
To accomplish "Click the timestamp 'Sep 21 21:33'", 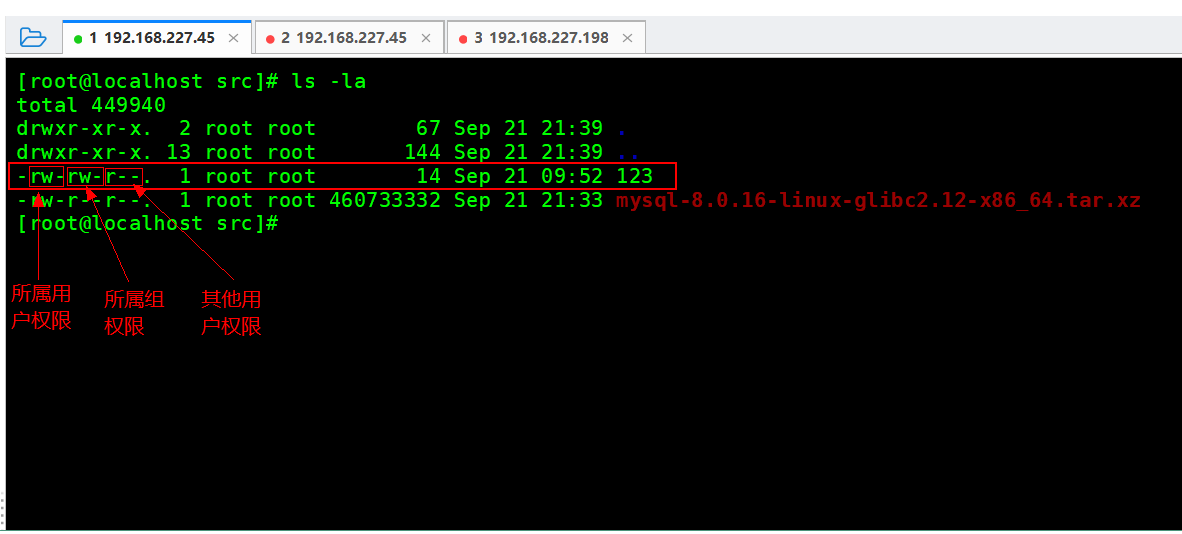I will click(528, 201).
